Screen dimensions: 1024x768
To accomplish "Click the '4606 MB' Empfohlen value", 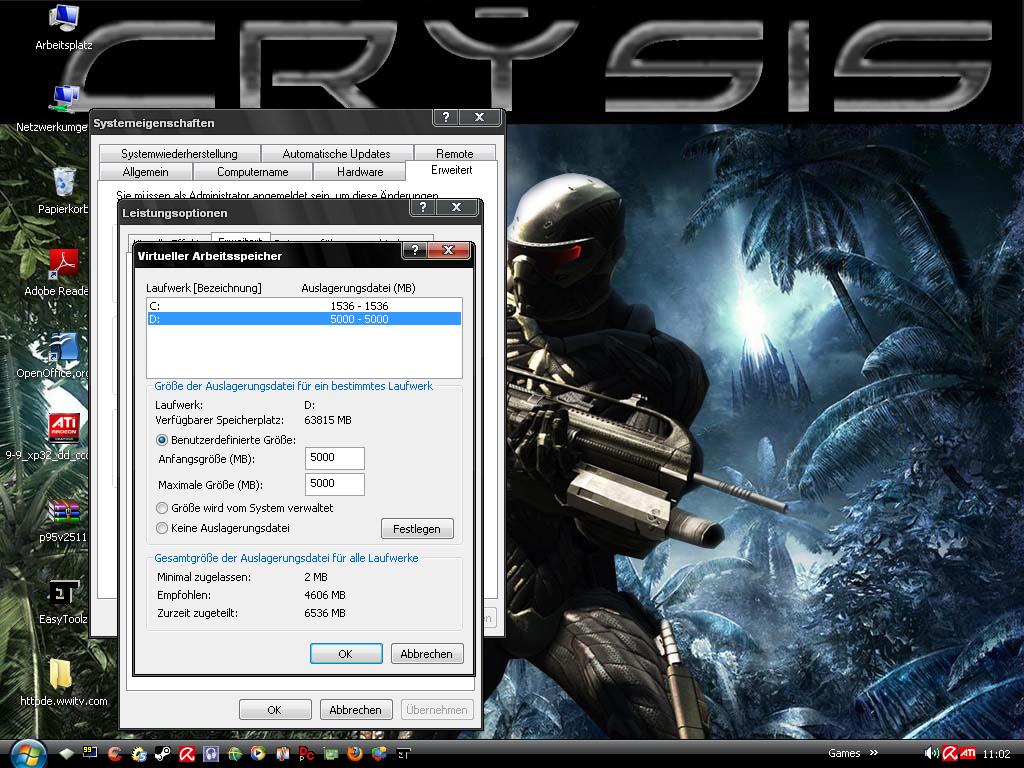I will click(325, 595).
